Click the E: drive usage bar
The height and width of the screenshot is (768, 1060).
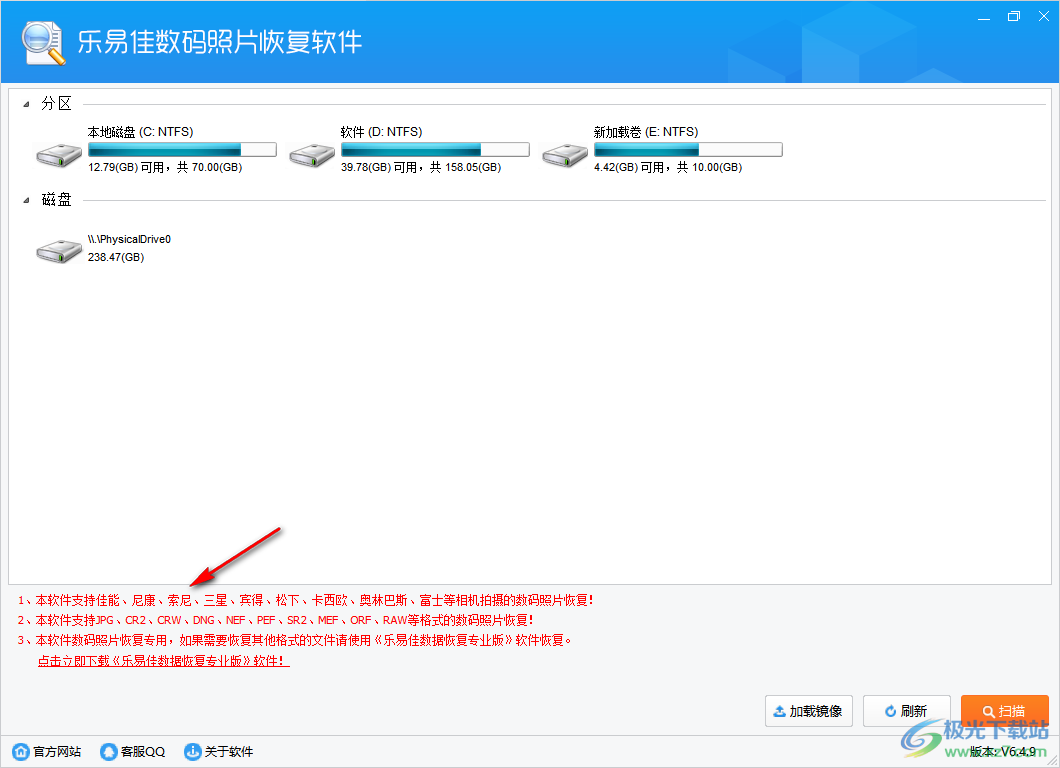[x=688, y=149]
